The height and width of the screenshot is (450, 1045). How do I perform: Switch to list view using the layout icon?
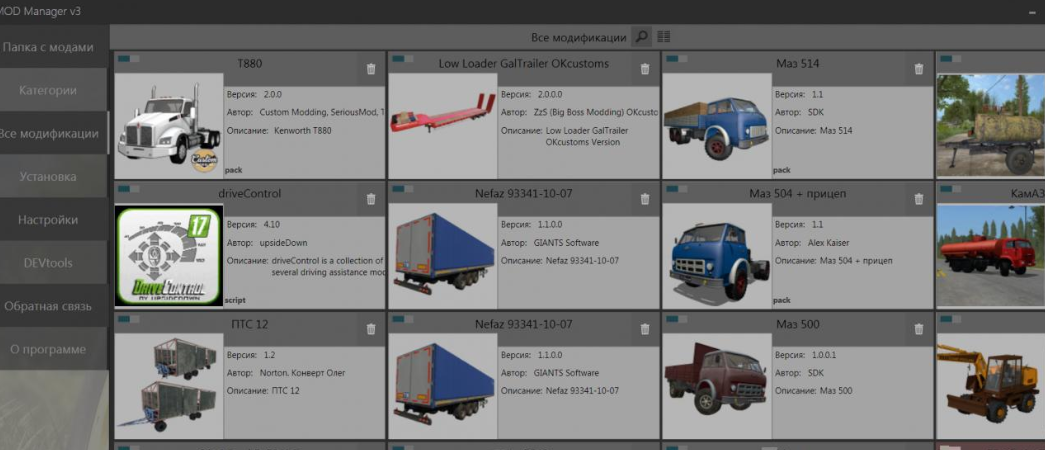click(664, 37)
